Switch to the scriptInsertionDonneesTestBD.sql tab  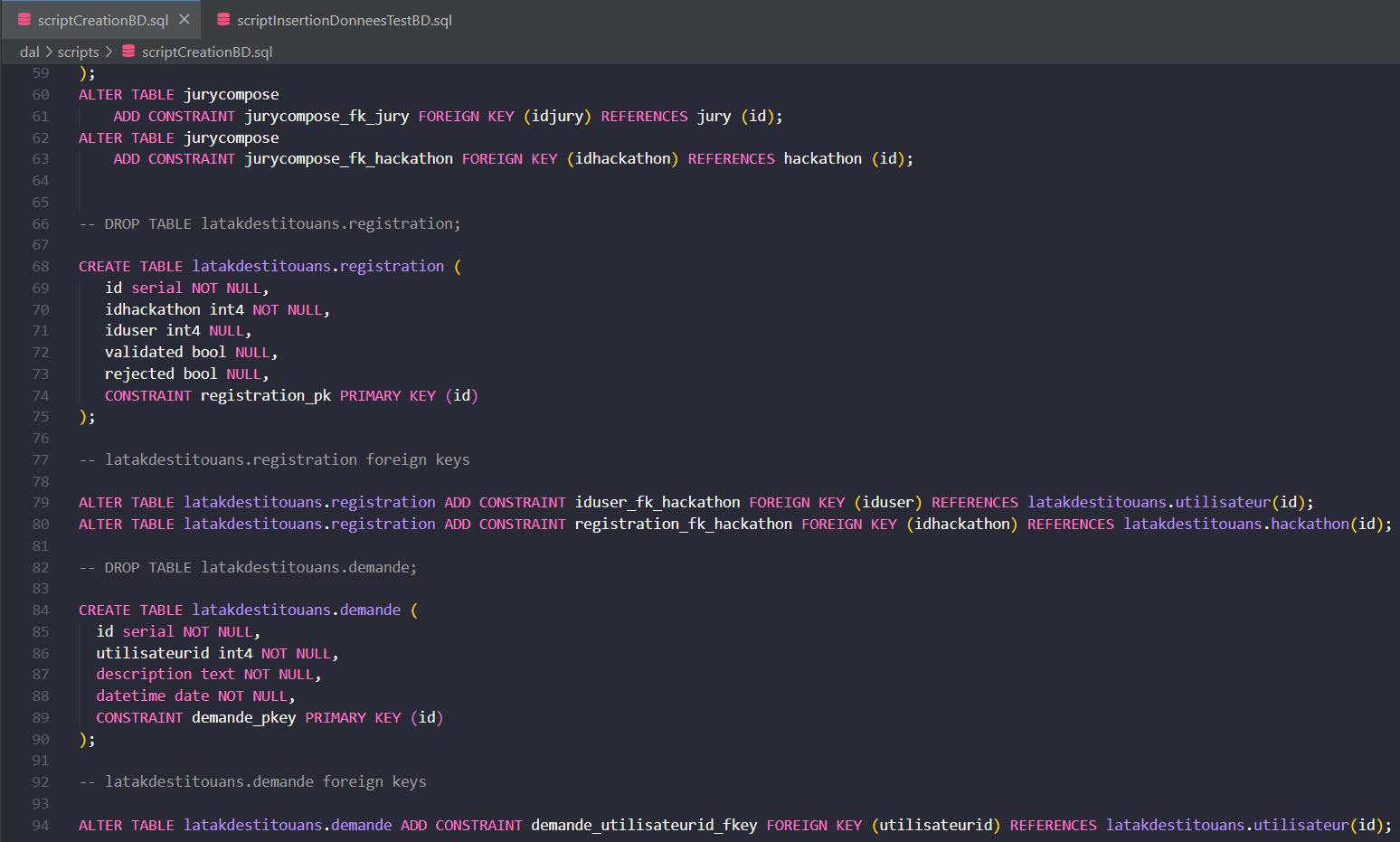(344, 20)
